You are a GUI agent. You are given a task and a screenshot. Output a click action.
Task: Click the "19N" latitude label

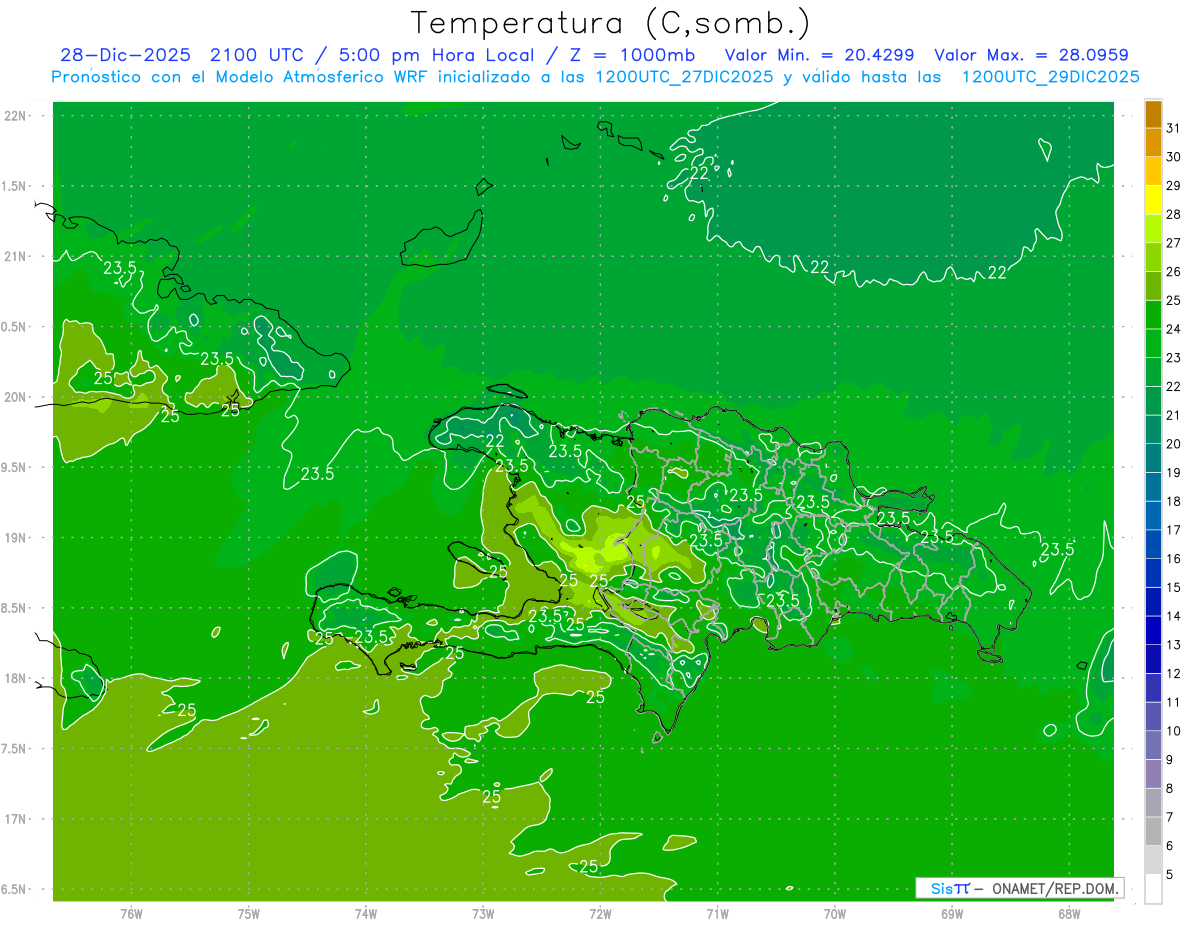click(x=15, y=538)
